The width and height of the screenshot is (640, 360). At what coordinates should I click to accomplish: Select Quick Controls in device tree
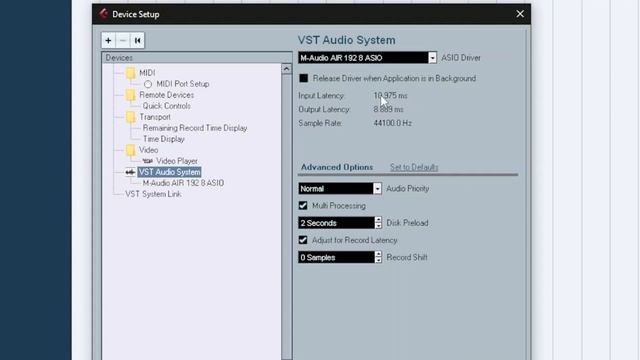coord(167,106)
